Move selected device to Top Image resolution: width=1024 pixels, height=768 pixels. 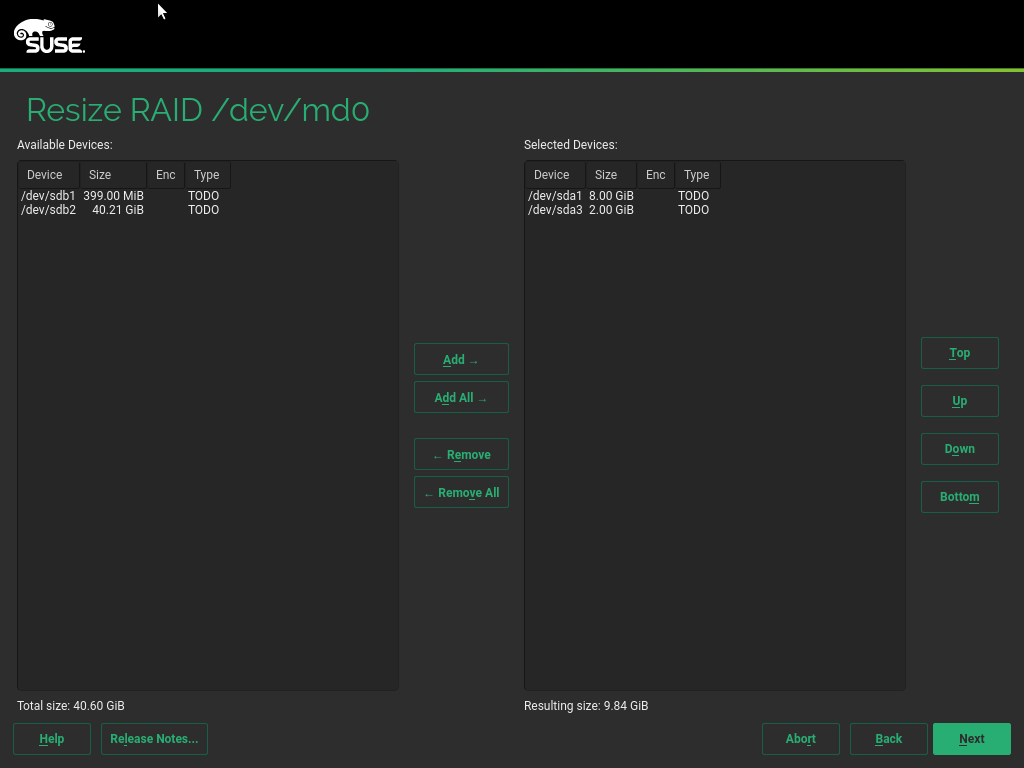click(959, 353)
